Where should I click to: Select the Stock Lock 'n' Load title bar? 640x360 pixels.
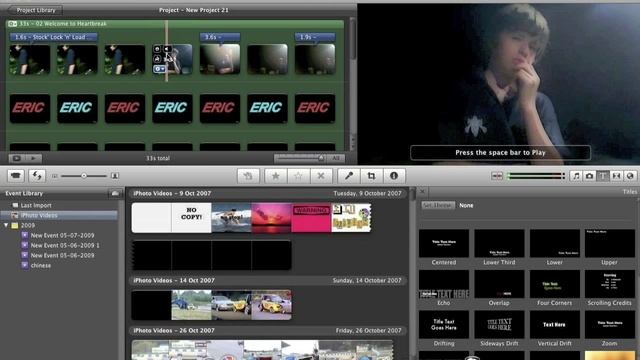coord(53,37)
